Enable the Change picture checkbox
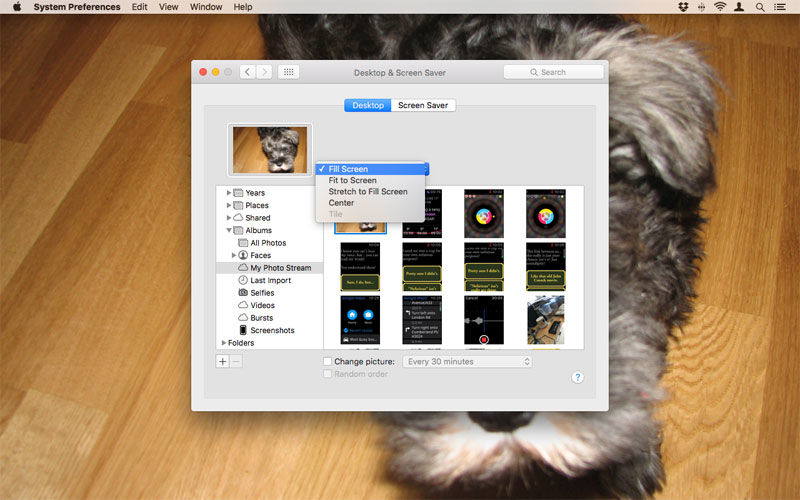This screenshot has height=500, width=800. 328,361
